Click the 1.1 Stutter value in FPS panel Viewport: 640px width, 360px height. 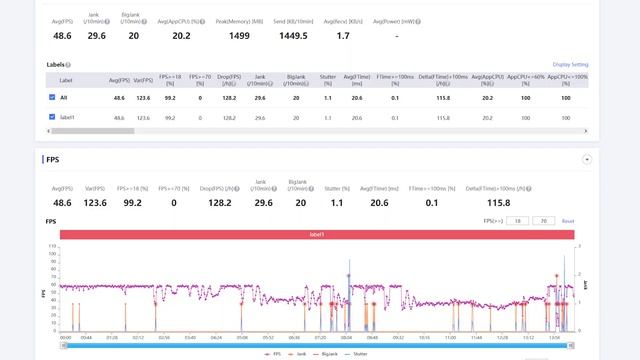337,203
